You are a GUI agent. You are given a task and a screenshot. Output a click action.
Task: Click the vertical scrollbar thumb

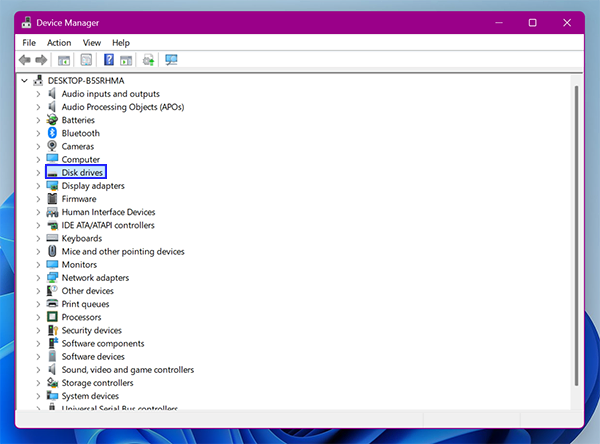(x=576, y=236)
